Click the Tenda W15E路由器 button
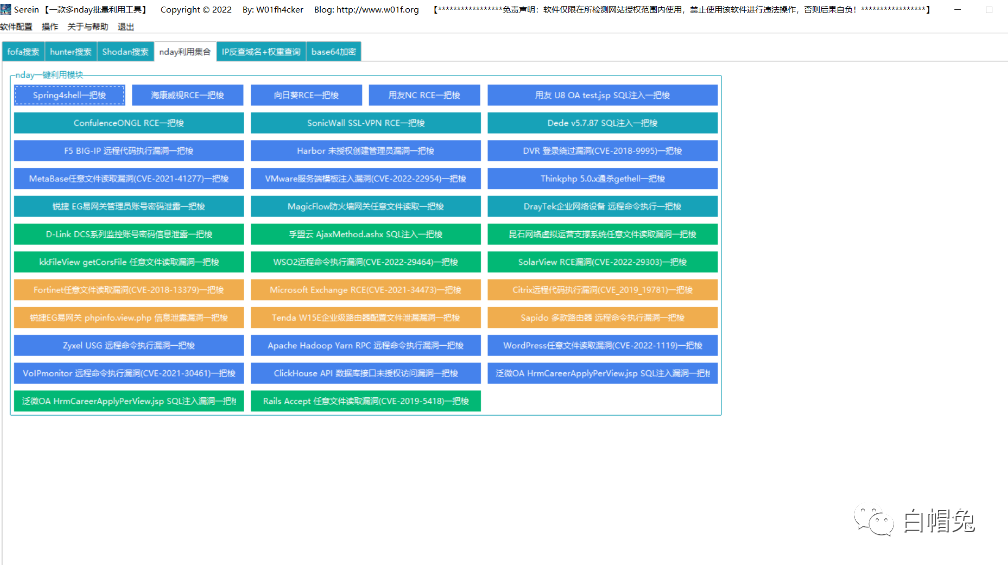The width and height of the screenshot is (1008, 565). pos(366,318)
